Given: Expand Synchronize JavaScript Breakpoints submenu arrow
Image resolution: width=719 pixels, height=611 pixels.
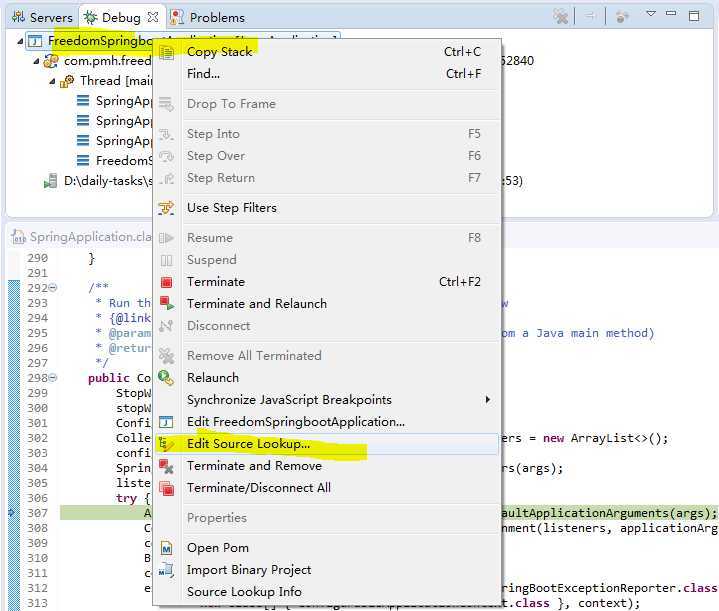Looking at the screenshot, I should [487, 400].
